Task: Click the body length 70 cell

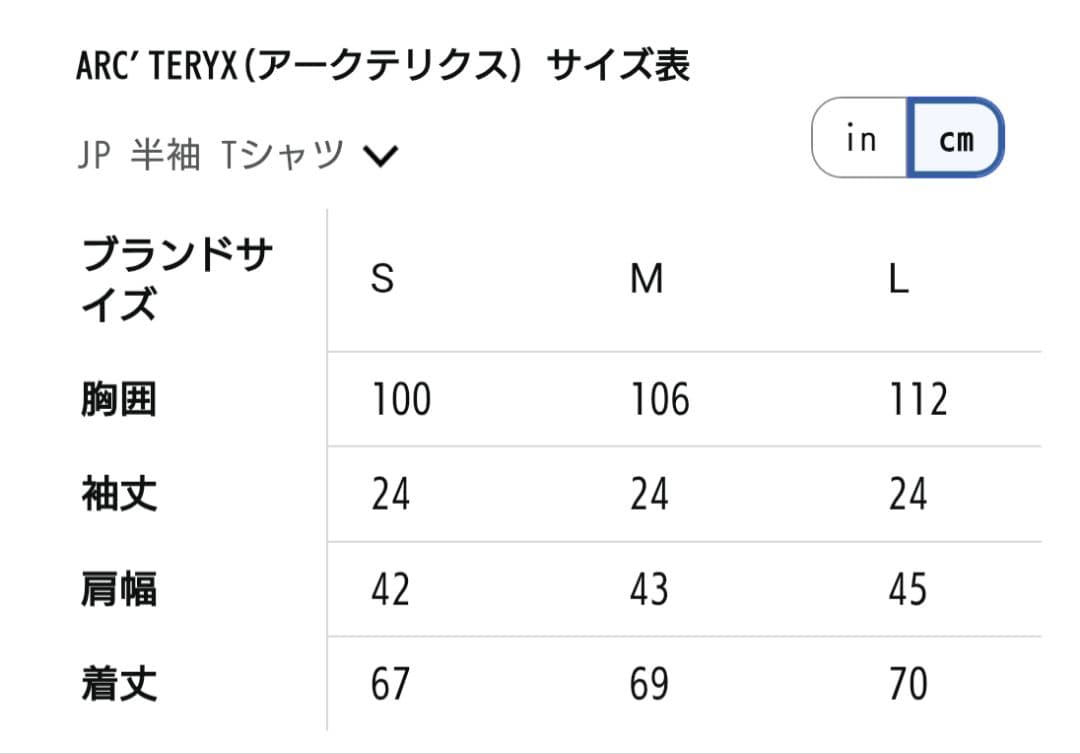Action: (x=909, y=685)
